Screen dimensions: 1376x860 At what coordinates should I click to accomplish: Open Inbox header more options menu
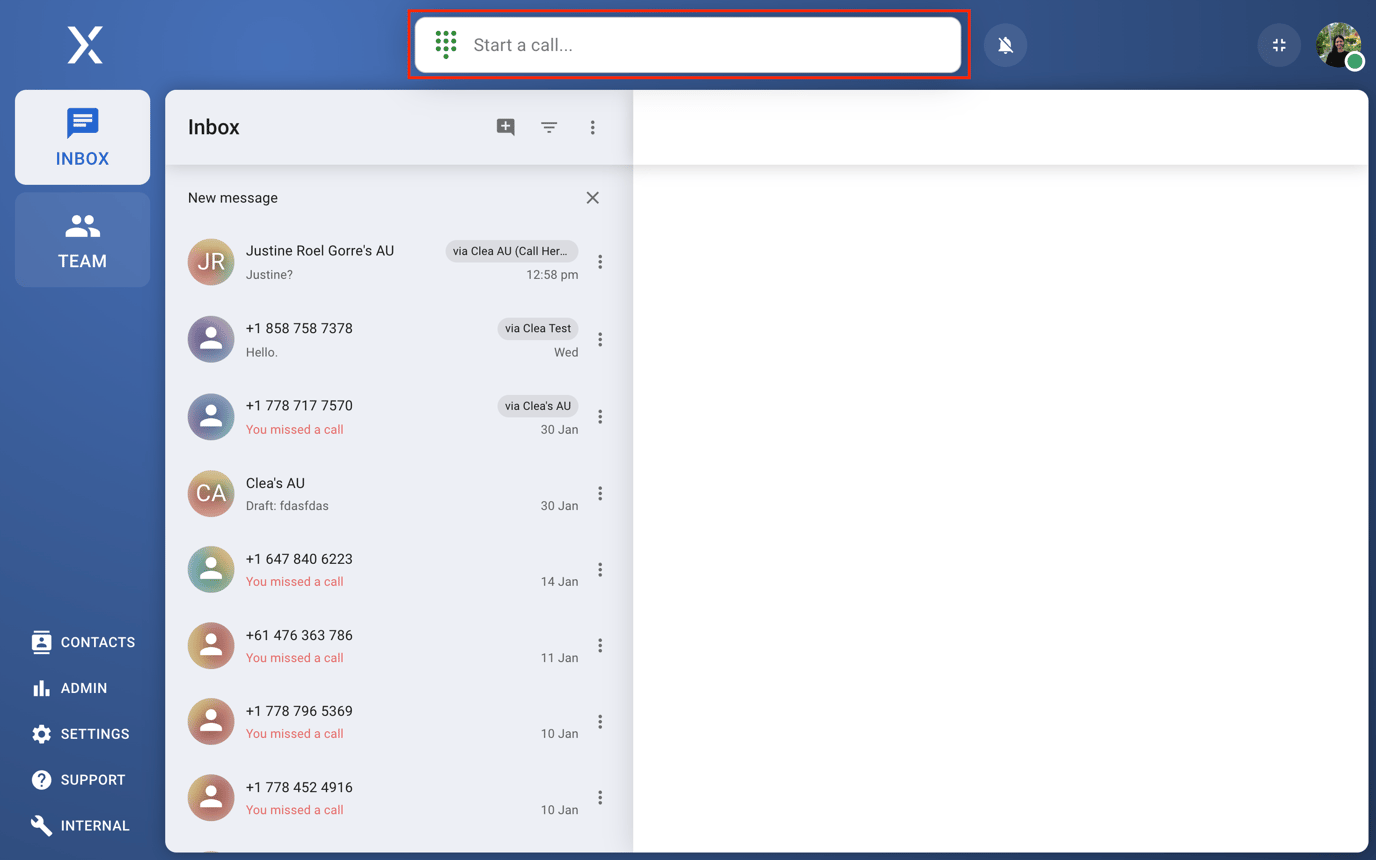[x=592, y=127]
